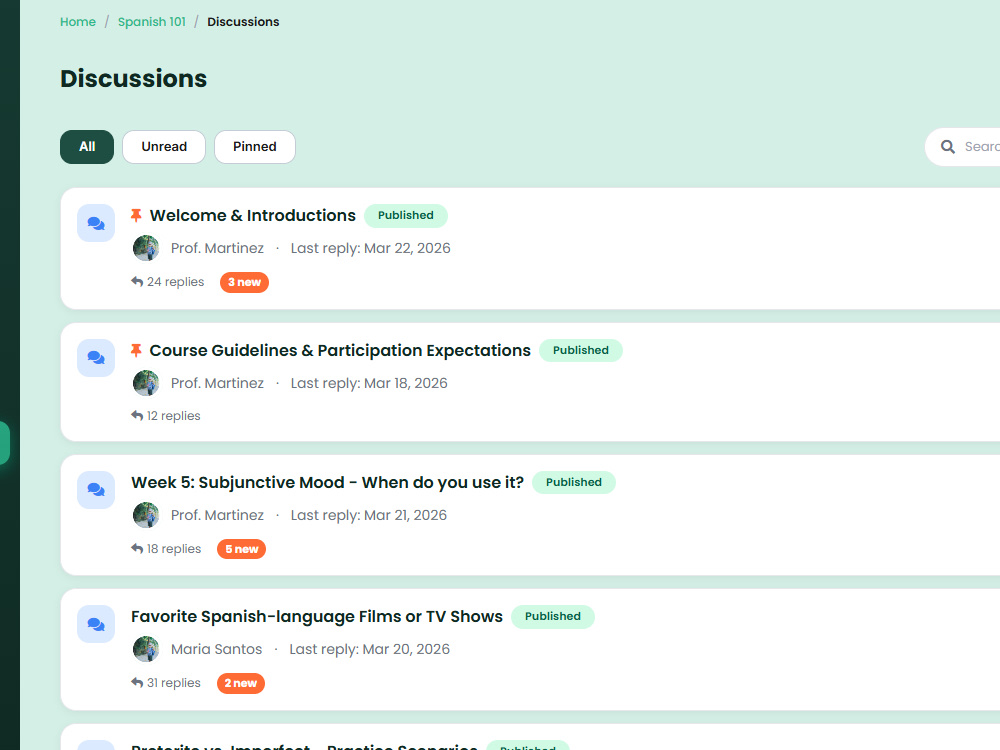Click Published badge on Favorite Spanish-language Films
Viewport: 1000px width, 750px height.
point(552,616)
